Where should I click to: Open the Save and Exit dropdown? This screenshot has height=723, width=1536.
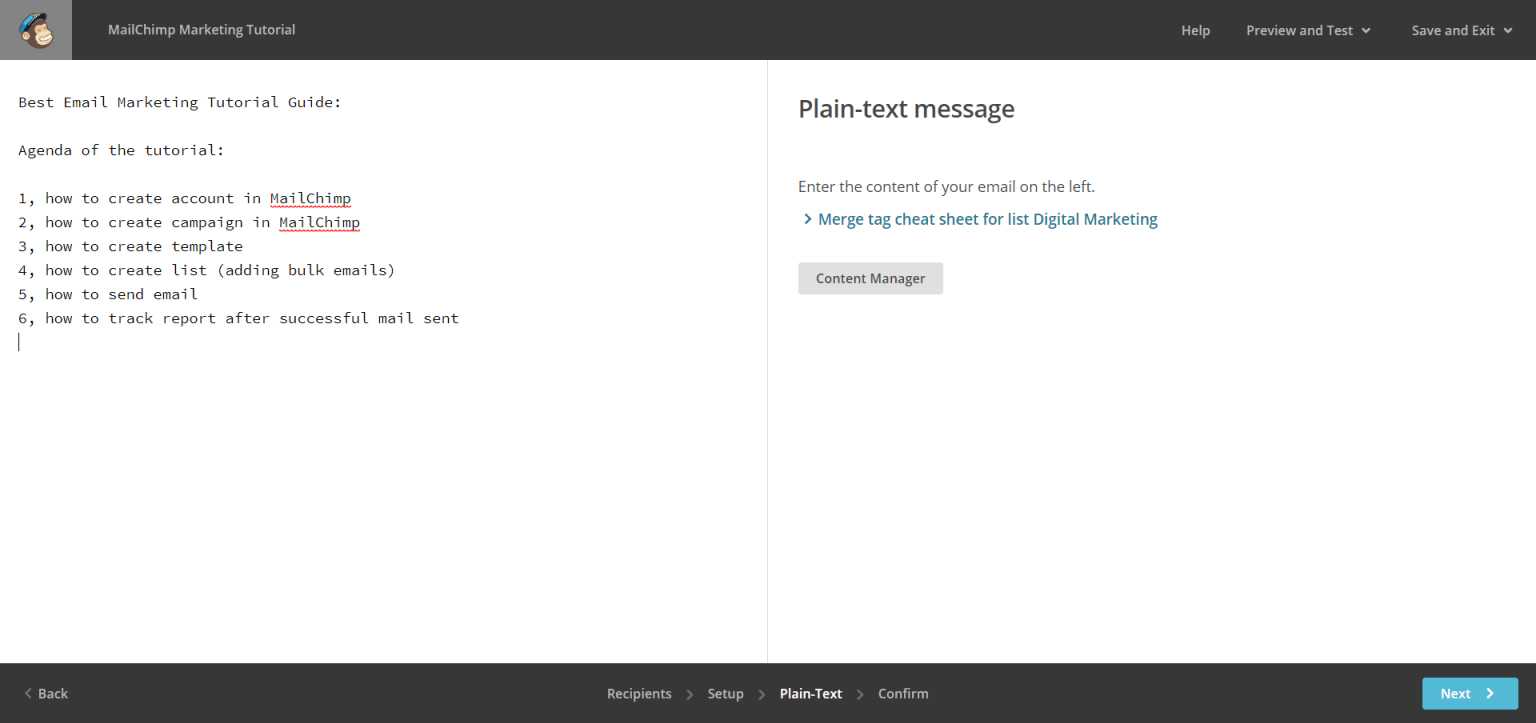click(x=1461, y=30)
